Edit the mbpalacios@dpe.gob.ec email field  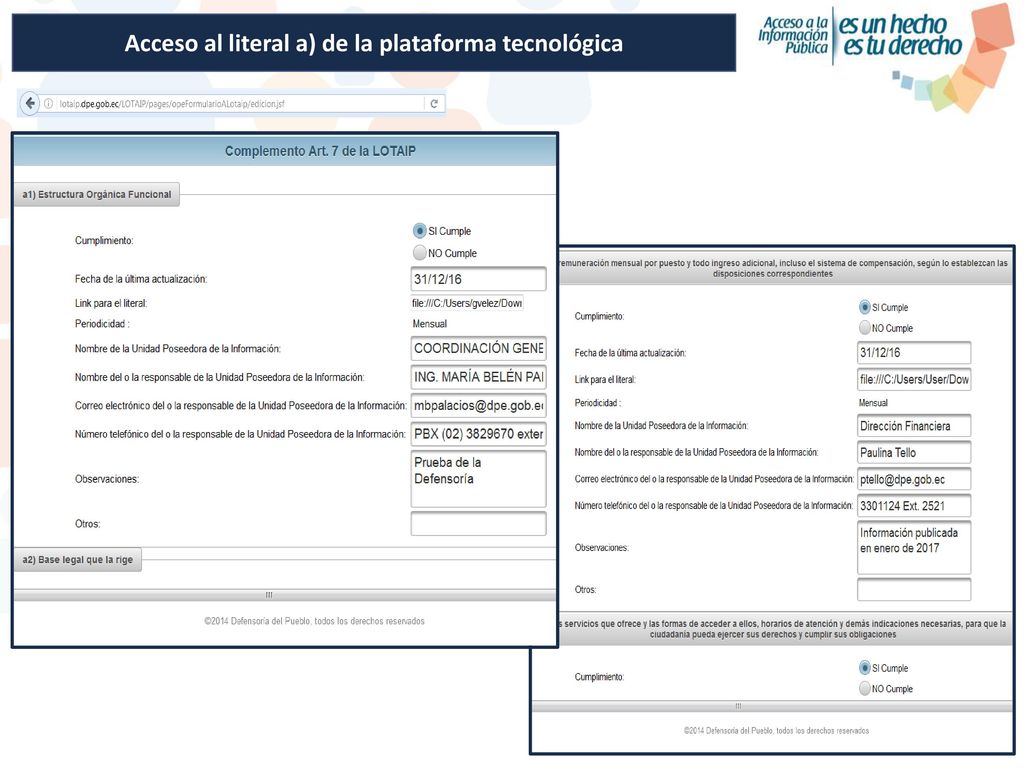(479, 406)
